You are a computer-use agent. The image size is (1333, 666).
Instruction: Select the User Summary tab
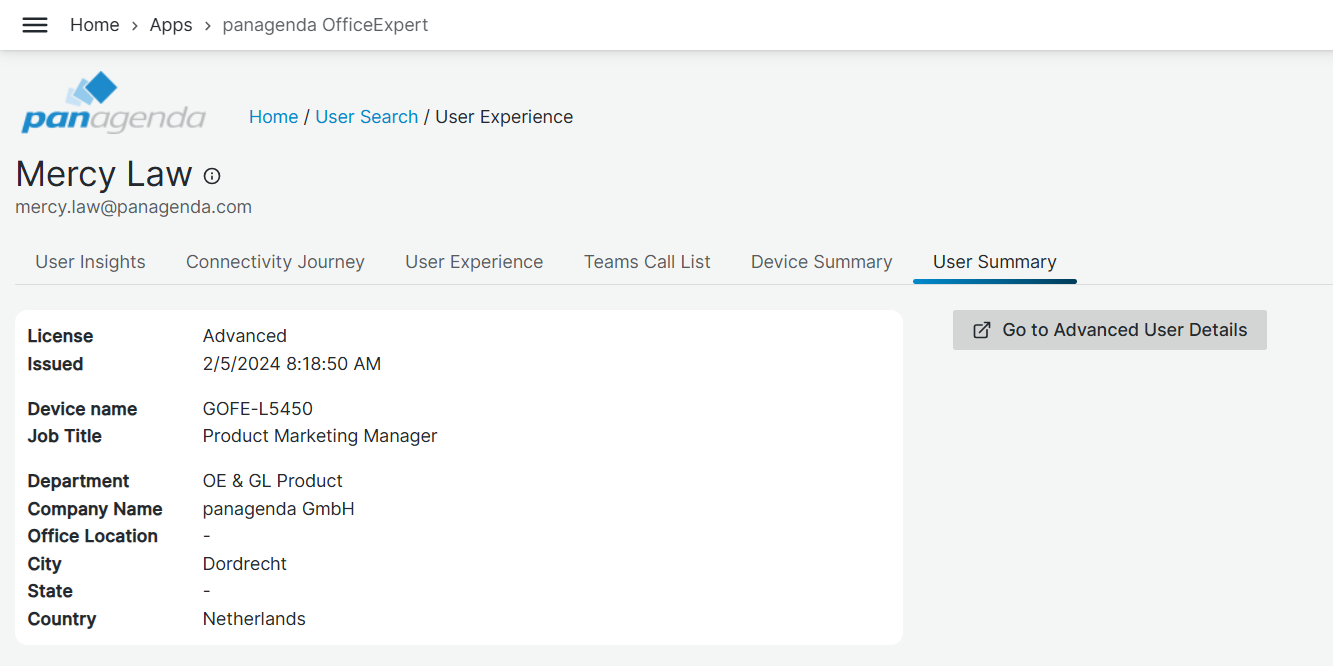point(995,262)
